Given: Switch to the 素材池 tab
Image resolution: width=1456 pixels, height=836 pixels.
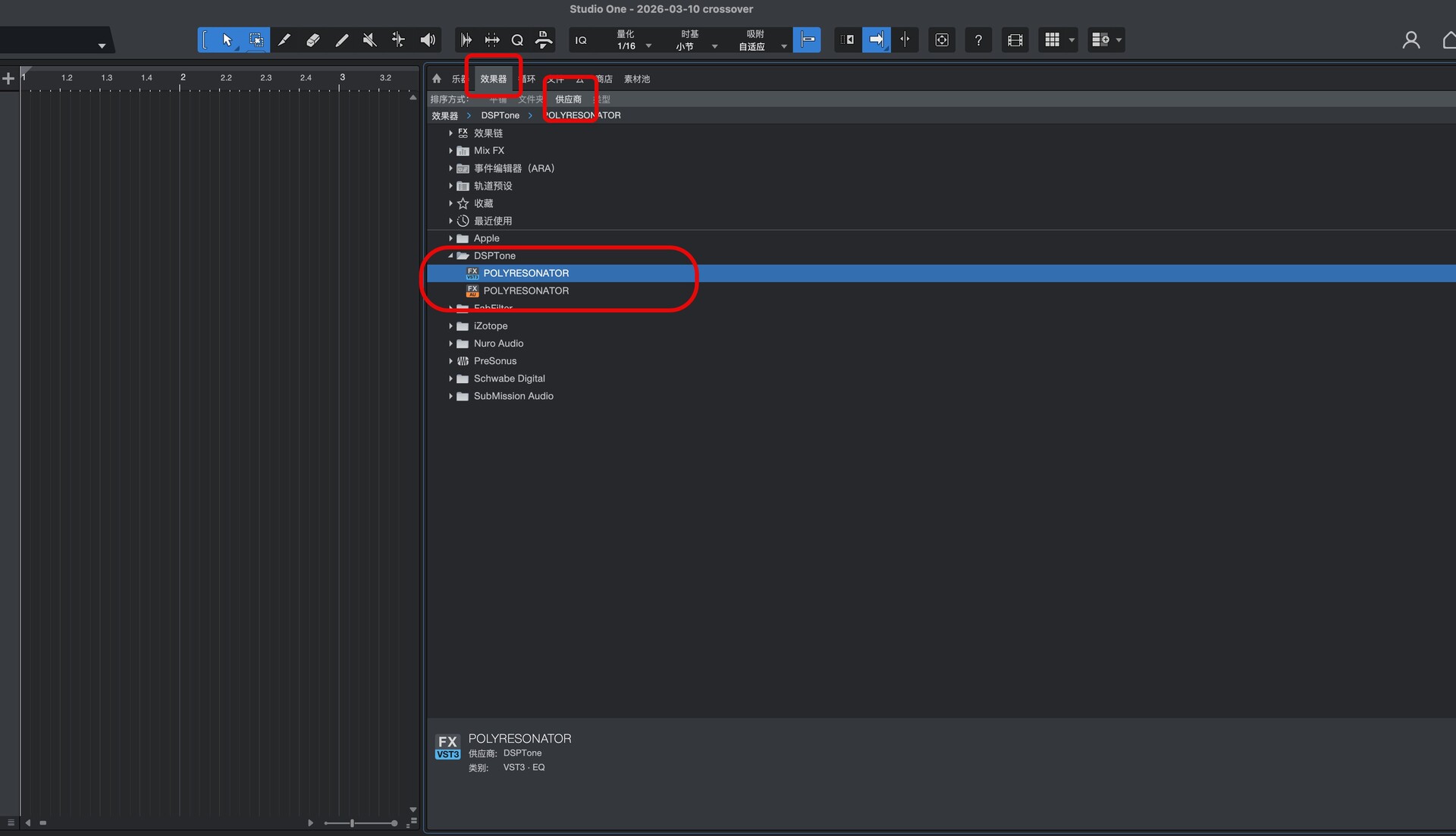Looking at the screenshot, I should [x=636, y=79].
